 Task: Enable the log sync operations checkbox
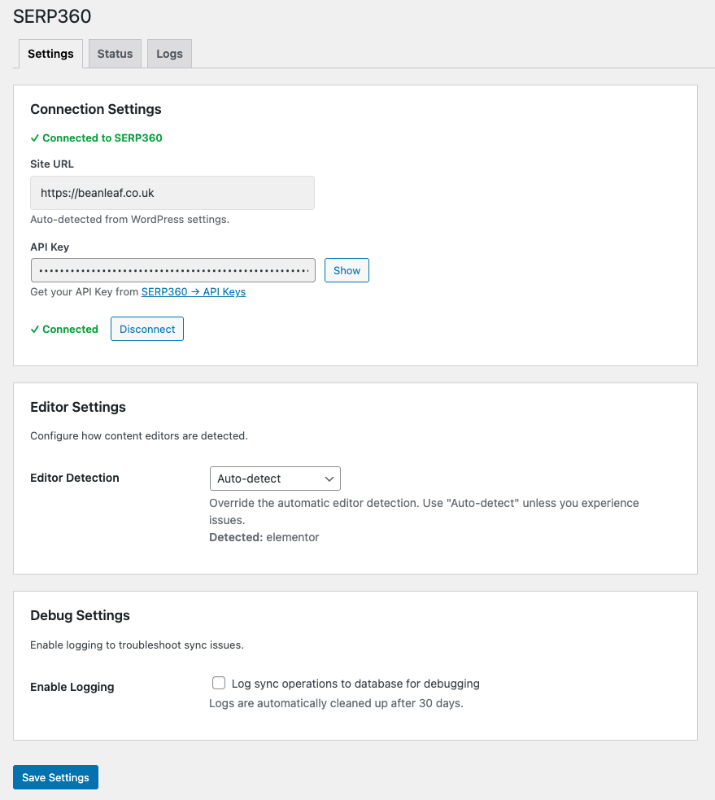pos(218,683)
